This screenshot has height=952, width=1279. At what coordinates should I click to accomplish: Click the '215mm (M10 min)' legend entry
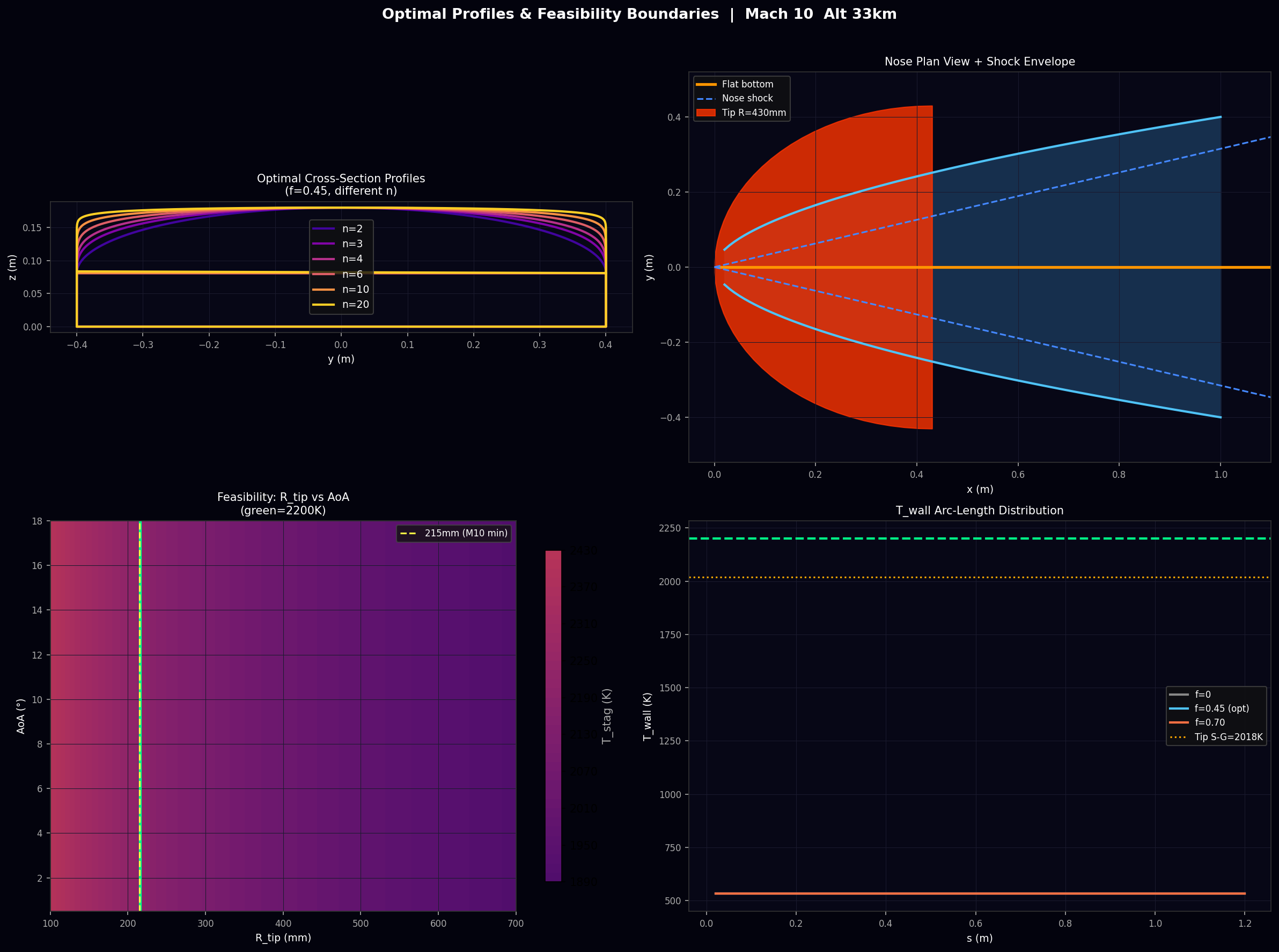point(454,533)
